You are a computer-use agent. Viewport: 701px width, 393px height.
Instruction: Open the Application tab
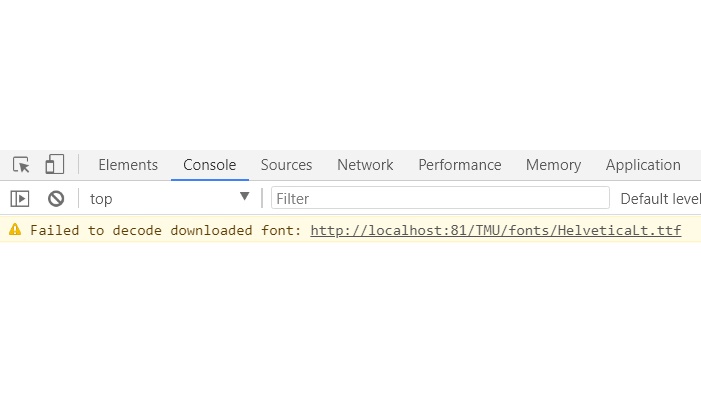643,165
